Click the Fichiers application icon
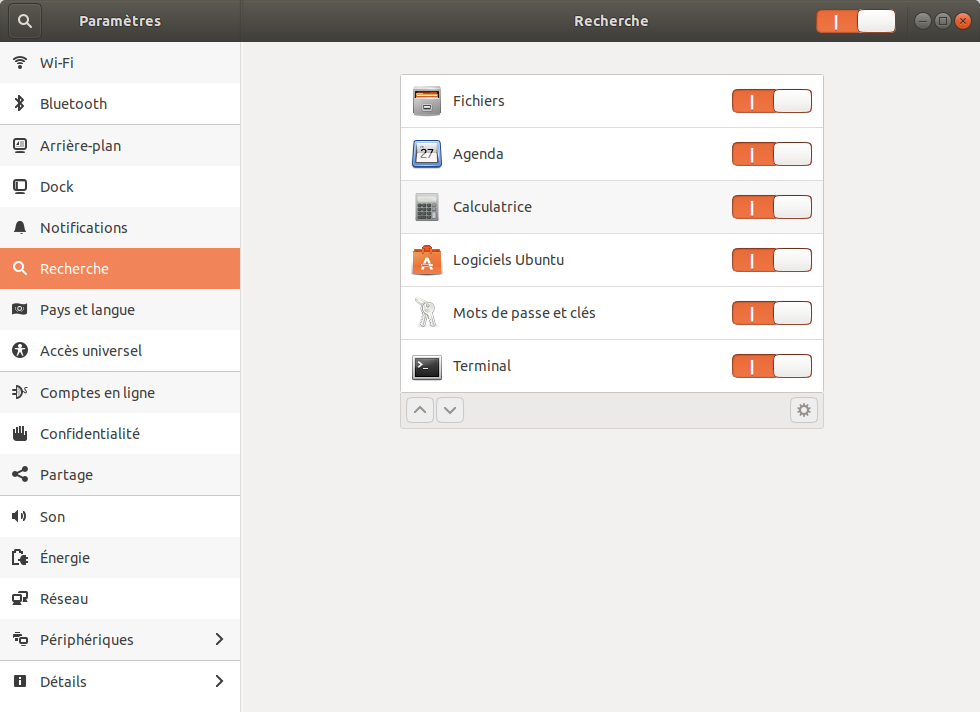The image size is (980, 712). pyautogui.click(x=426, y=101)
